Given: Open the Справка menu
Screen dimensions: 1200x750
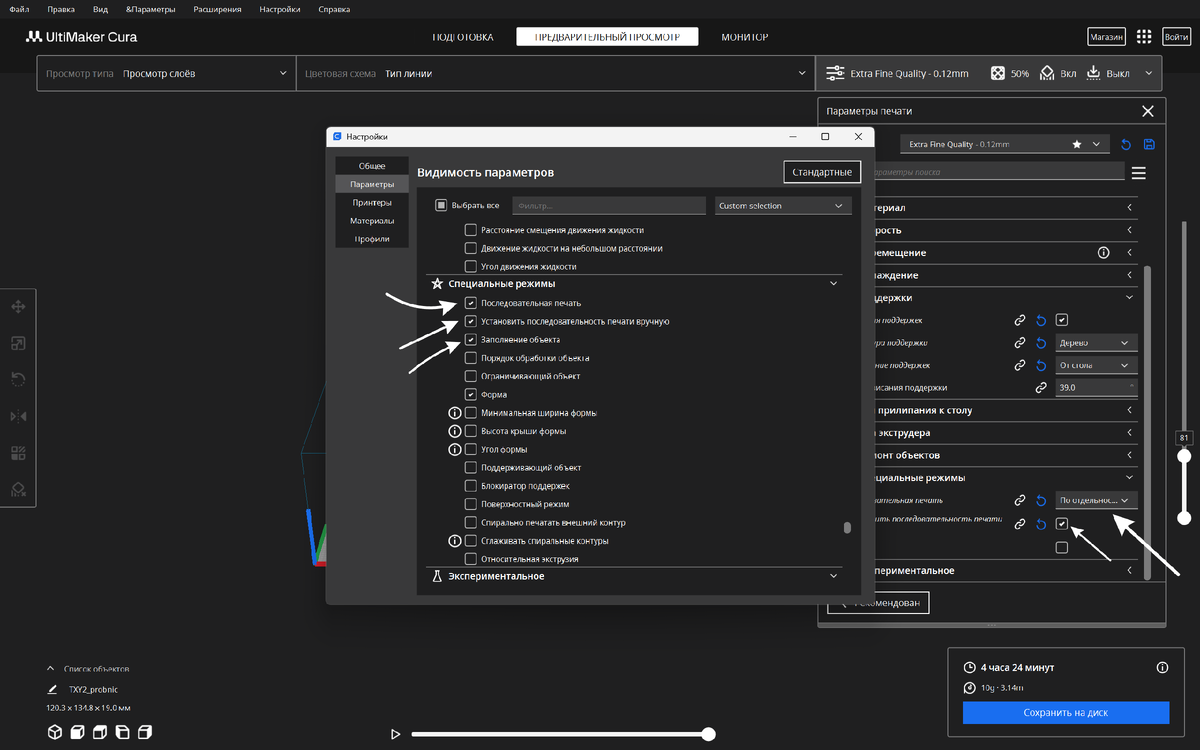Looking at the screenshot, I should (x=334, y=9).
